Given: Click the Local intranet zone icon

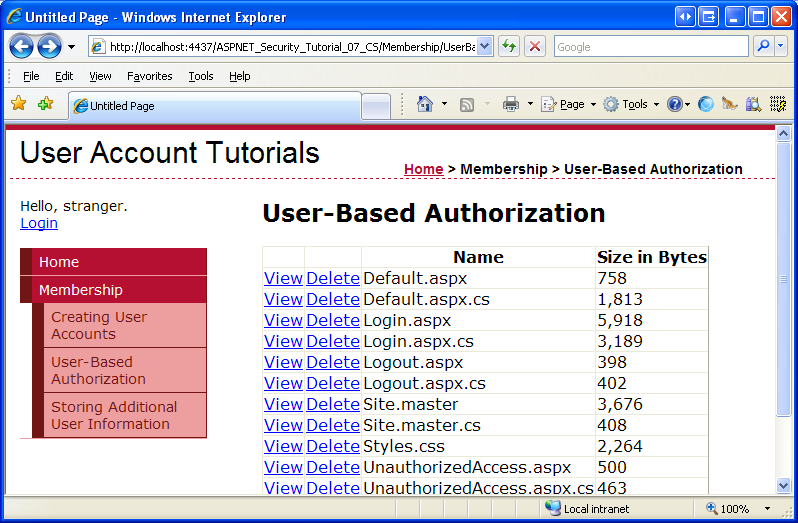Looking at the screenshot, I should 553,507.
